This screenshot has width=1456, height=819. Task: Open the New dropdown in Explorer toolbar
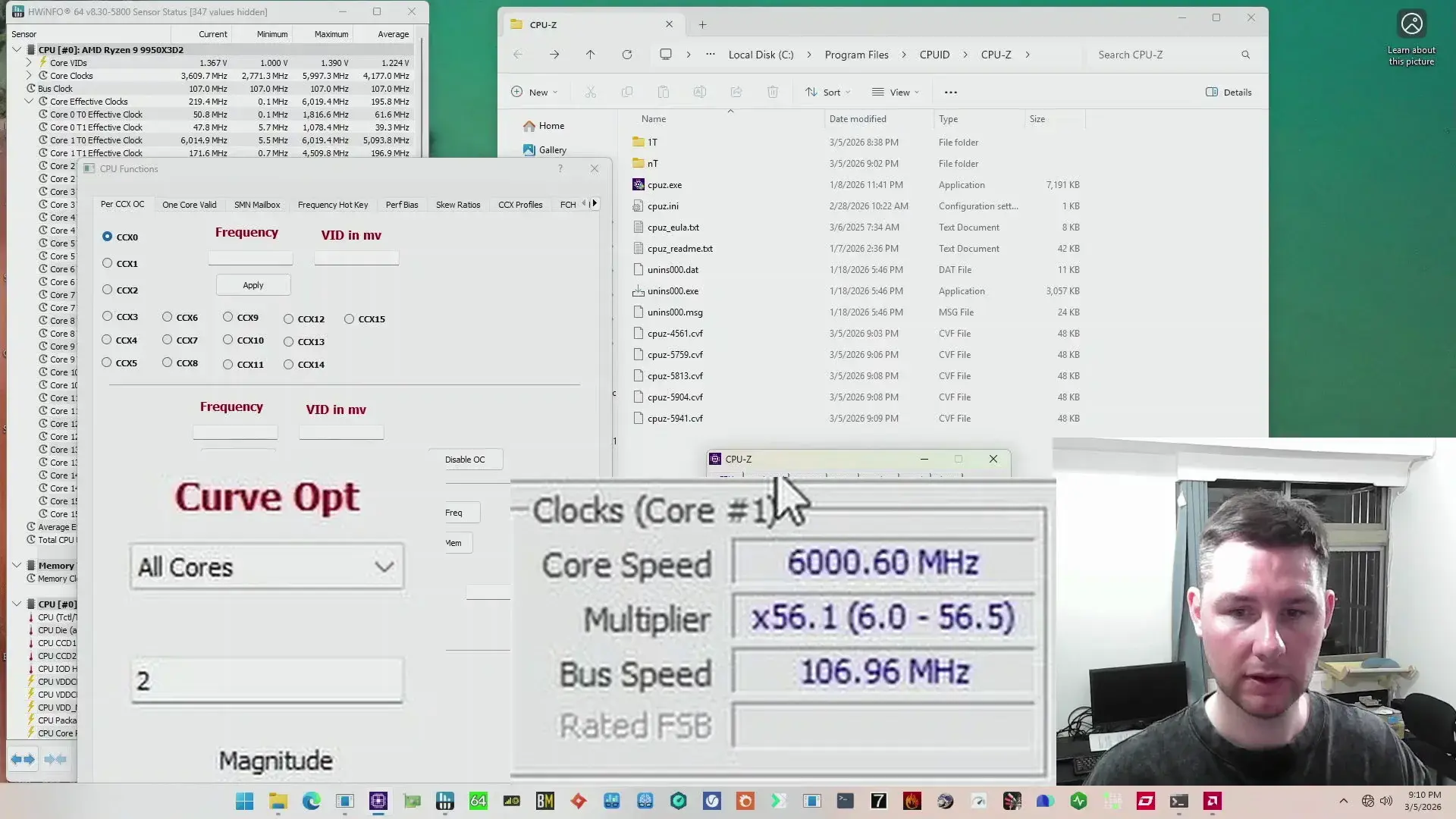pos(535,93)
